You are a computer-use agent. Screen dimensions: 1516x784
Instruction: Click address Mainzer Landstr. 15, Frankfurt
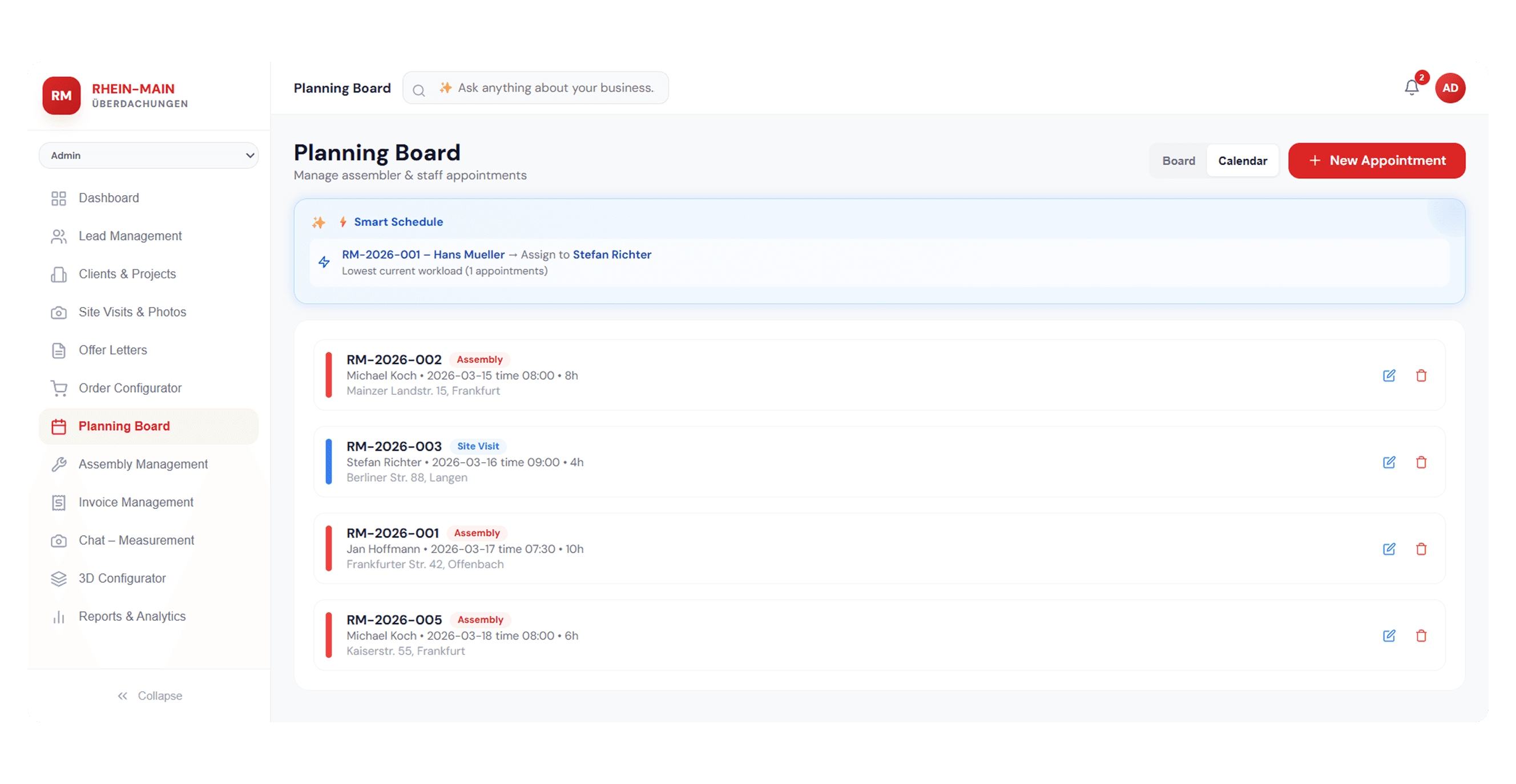click(423, 391)
